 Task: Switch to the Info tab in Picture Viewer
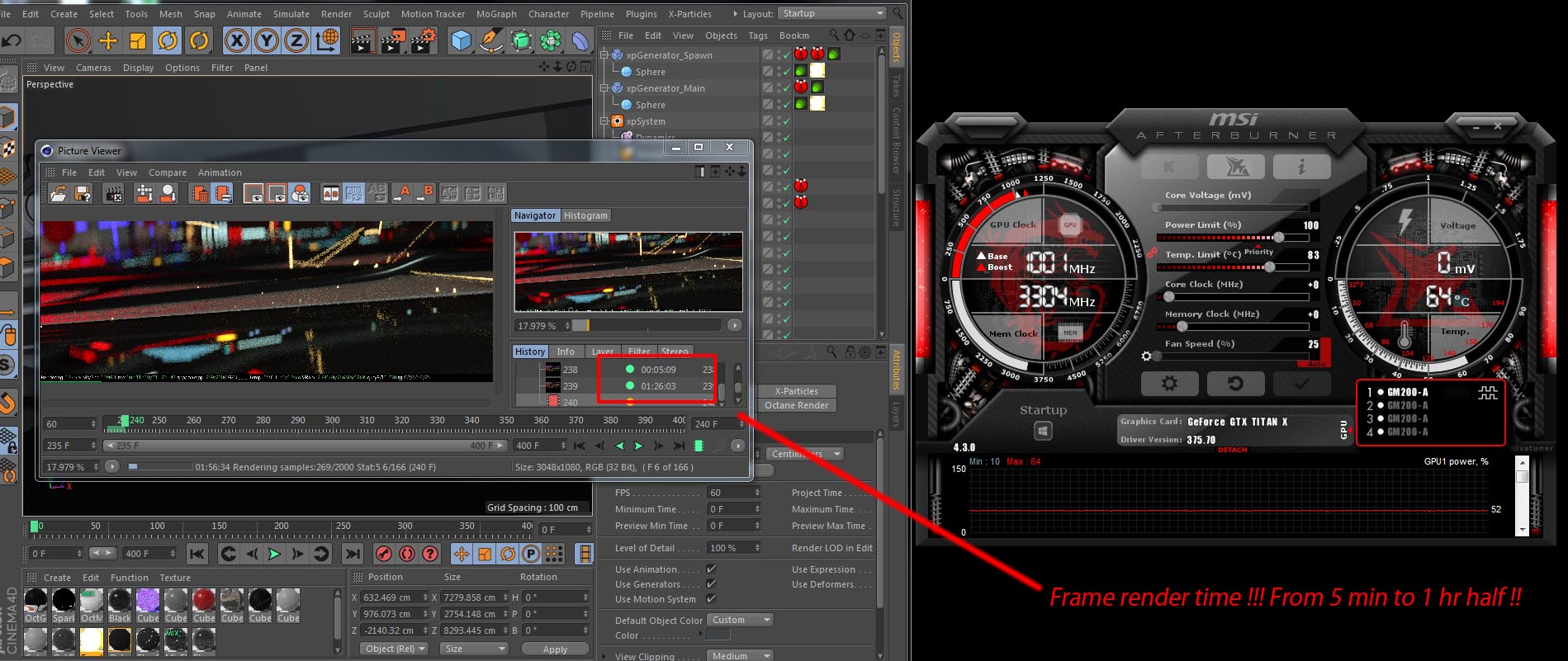pyautogui.click(x=566, y=352)
